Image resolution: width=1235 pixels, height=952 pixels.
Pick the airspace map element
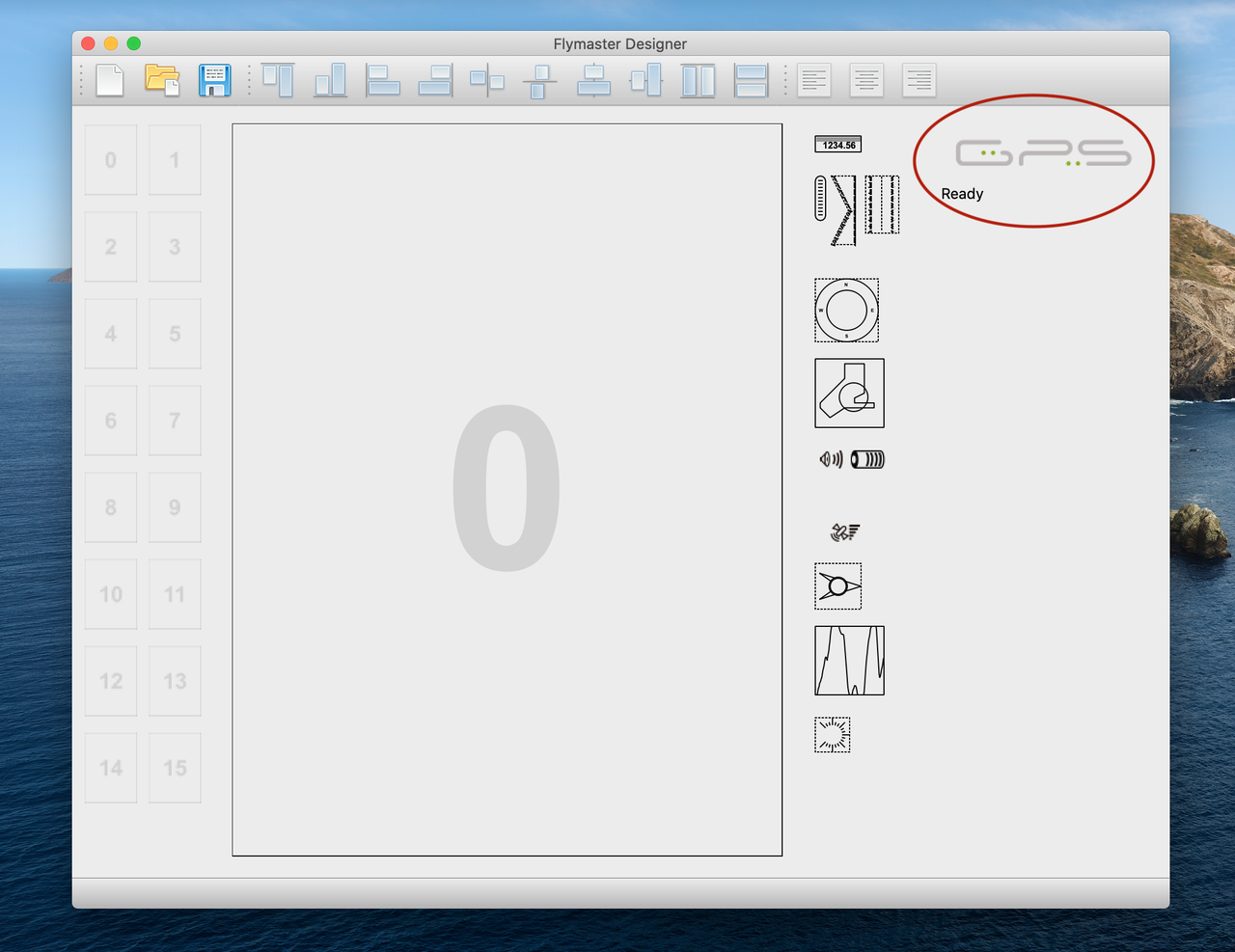[x=850, y=394]
